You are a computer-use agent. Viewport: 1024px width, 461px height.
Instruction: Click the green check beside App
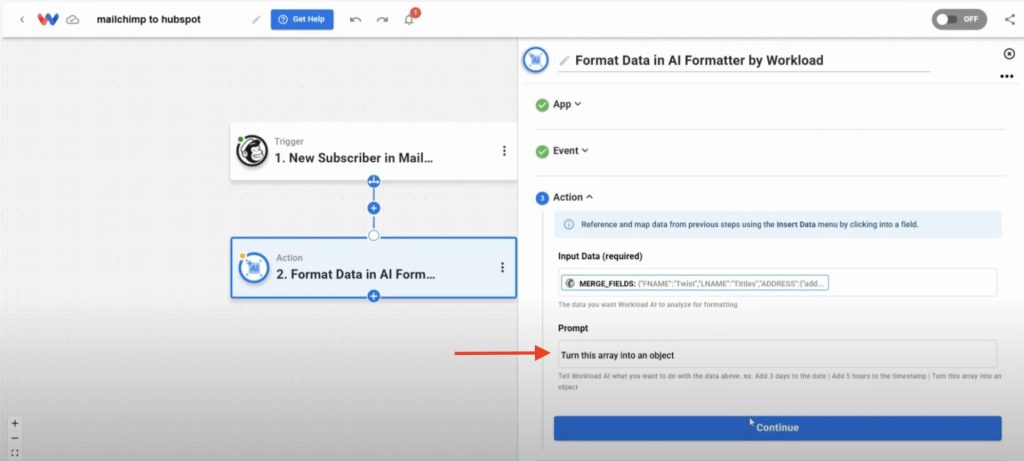(542, 105)
